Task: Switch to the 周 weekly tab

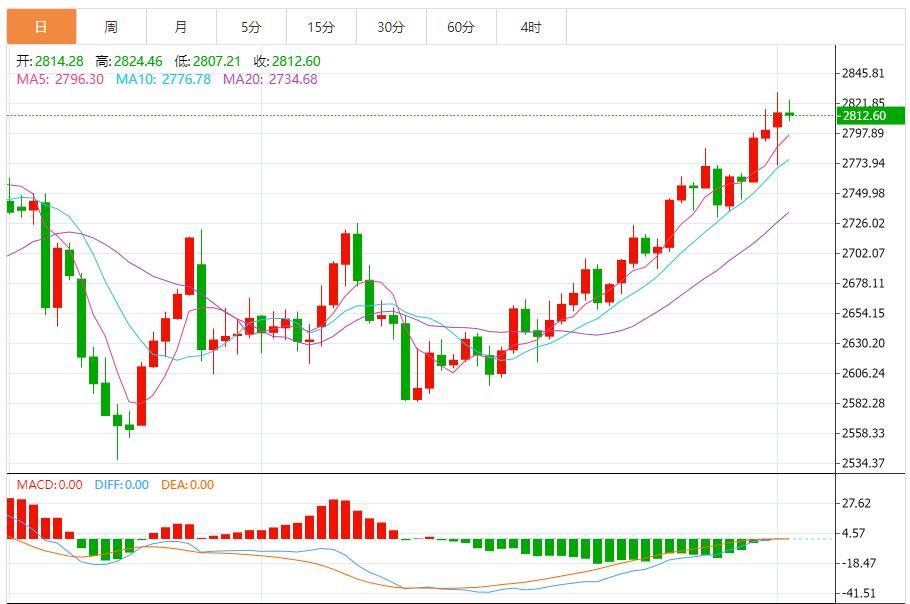Action: 110,27
